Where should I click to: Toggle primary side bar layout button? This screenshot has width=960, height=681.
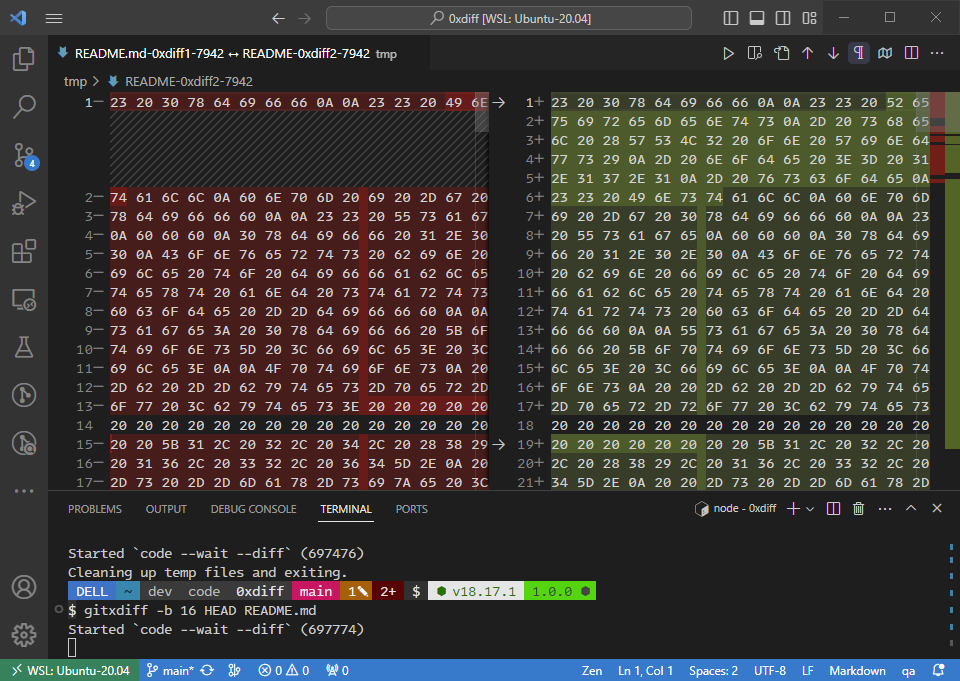(x=730, y=18)
